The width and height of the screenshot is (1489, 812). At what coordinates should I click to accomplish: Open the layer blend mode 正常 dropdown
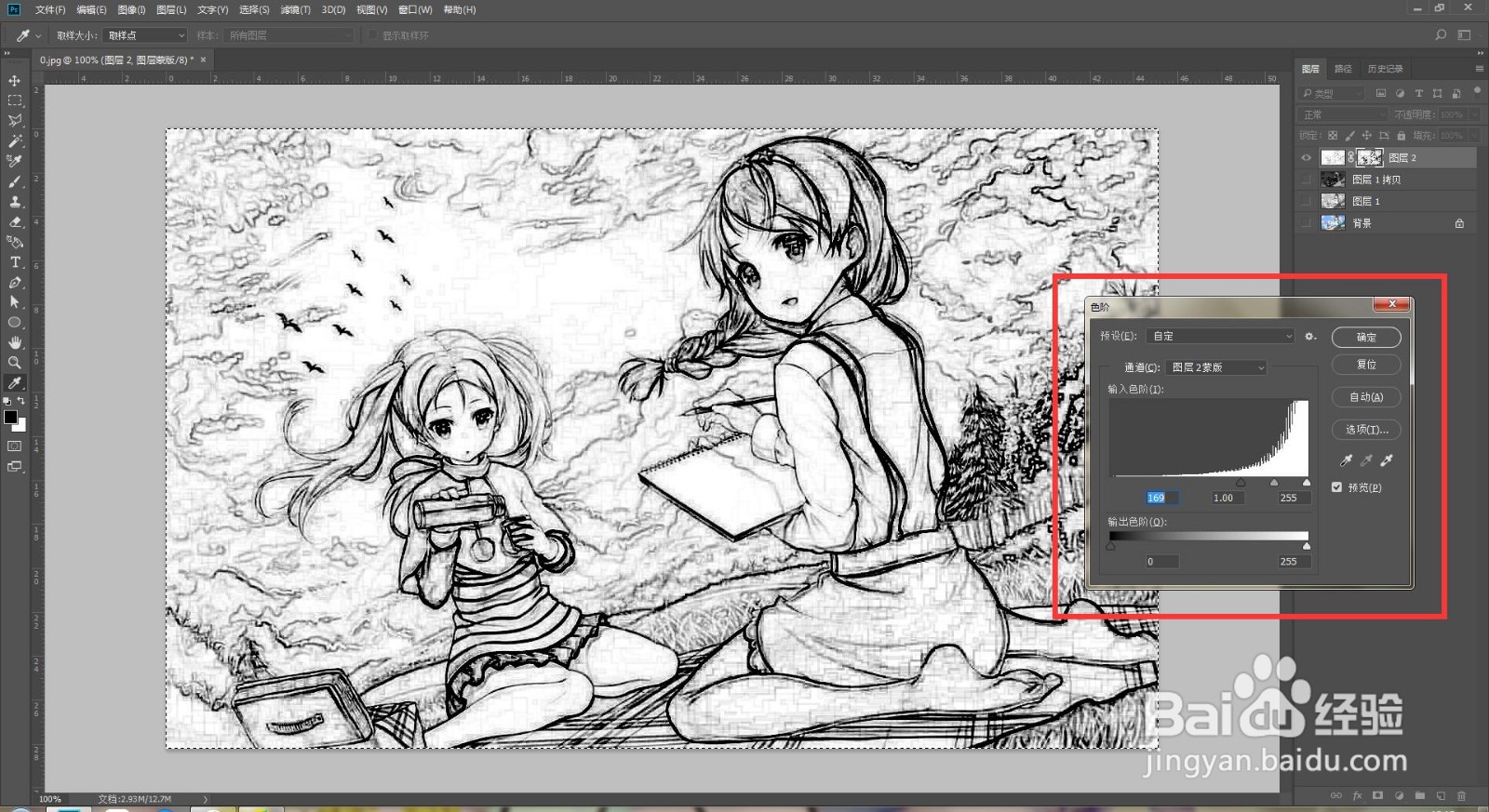click(1343, 114)
